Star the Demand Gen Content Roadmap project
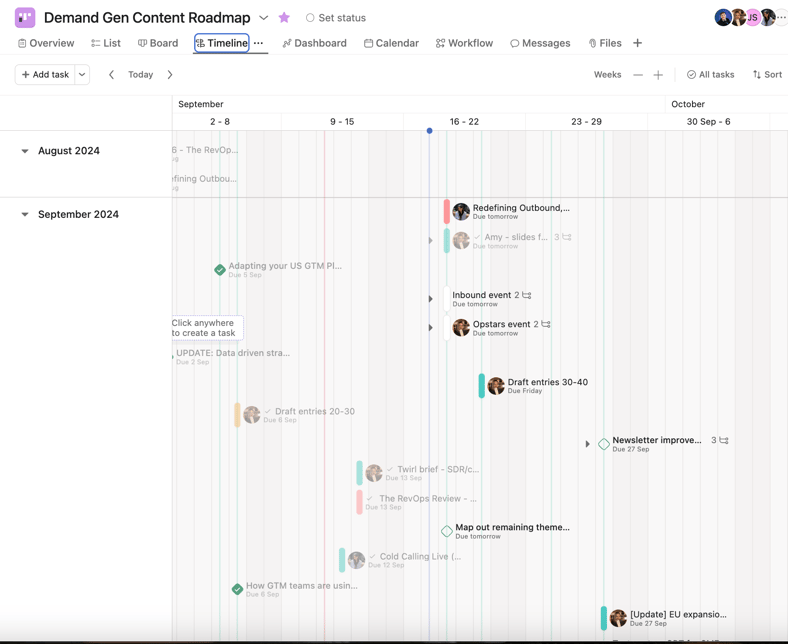Viewport: 788px width, 644px height. click(284, 18)
